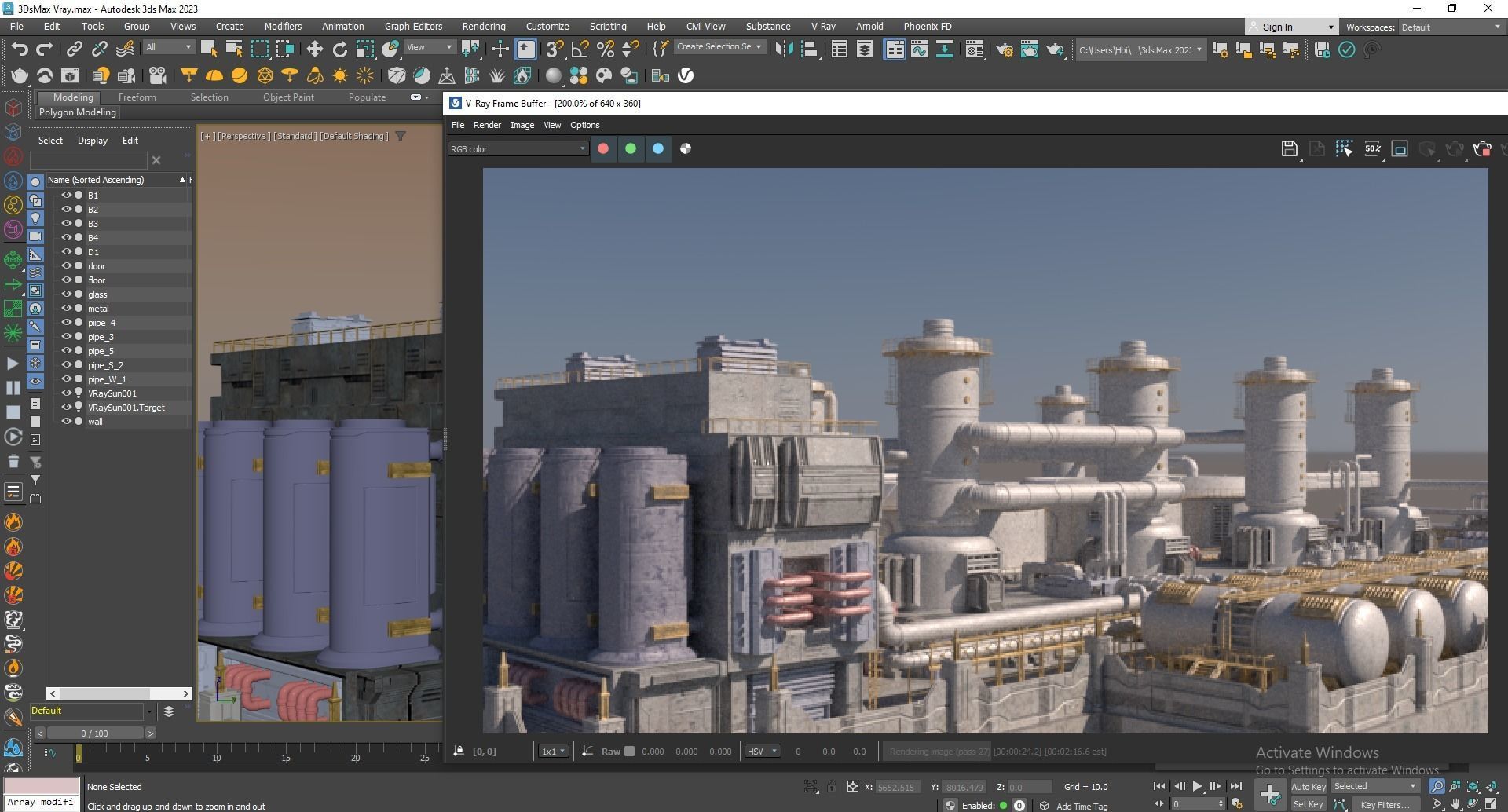Open the RGB color channel dropdown

(x=518, y=148)
